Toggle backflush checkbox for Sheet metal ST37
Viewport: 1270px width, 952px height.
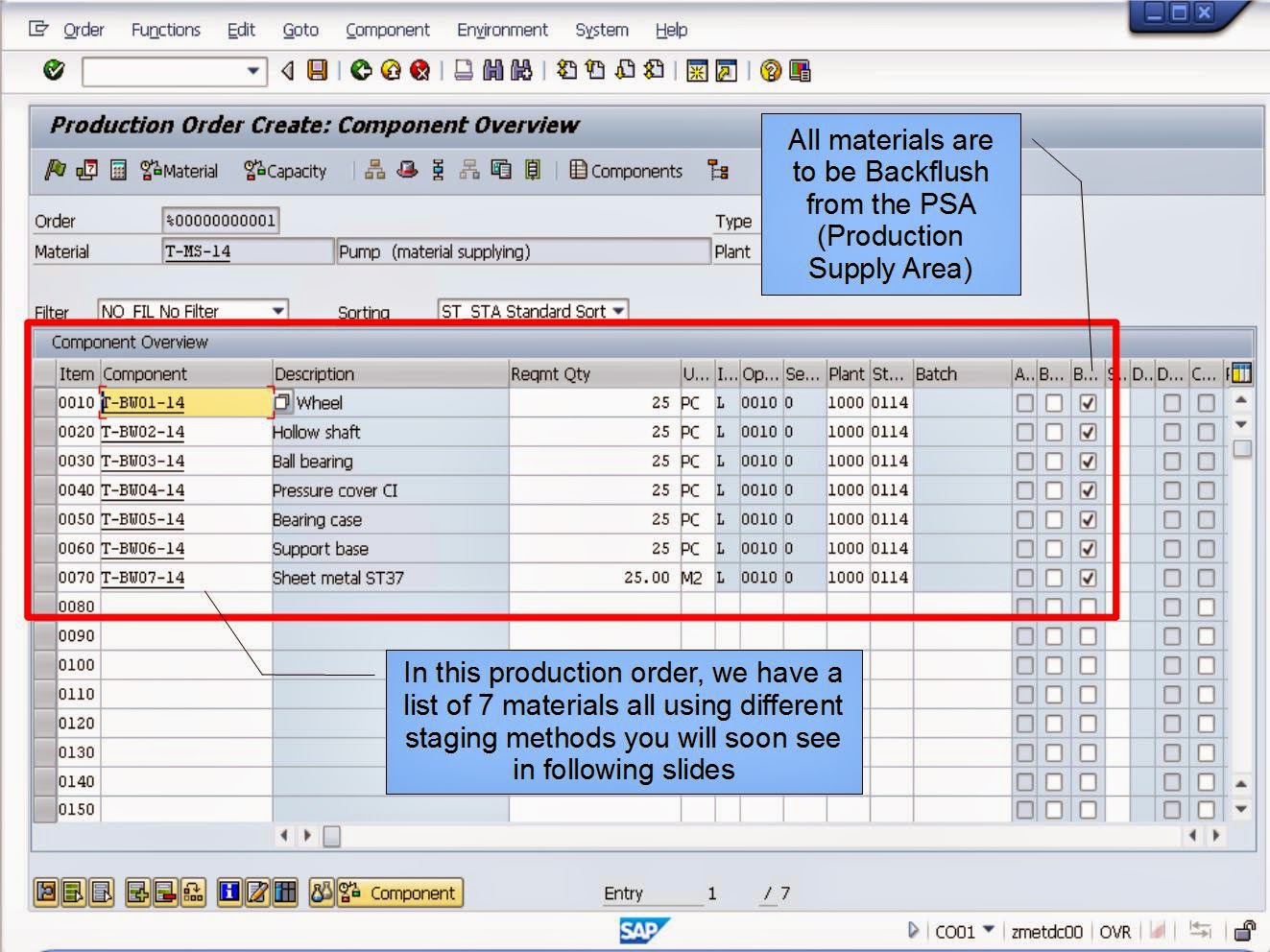pos(1089,577)
